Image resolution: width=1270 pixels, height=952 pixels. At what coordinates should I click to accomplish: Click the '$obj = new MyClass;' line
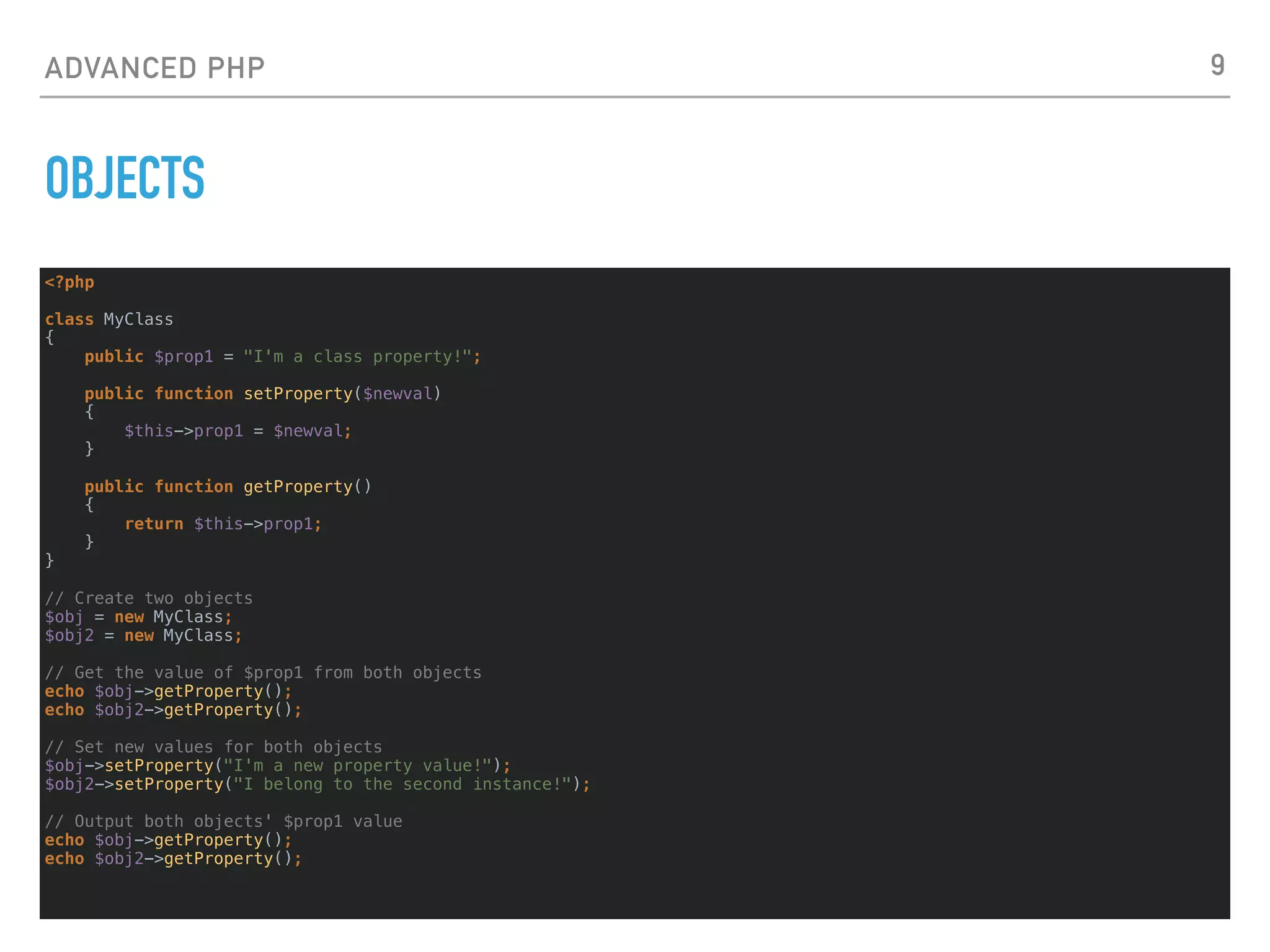point(139,617)
